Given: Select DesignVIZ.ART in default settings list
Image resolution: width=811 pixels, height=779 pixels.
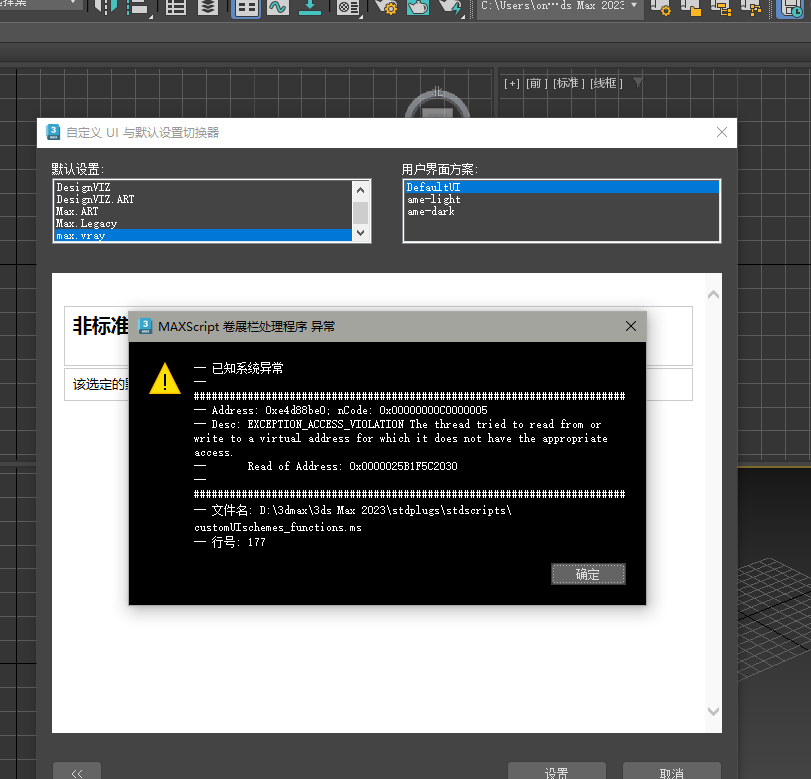Looking at the screenshot, I should click(203, 199).
